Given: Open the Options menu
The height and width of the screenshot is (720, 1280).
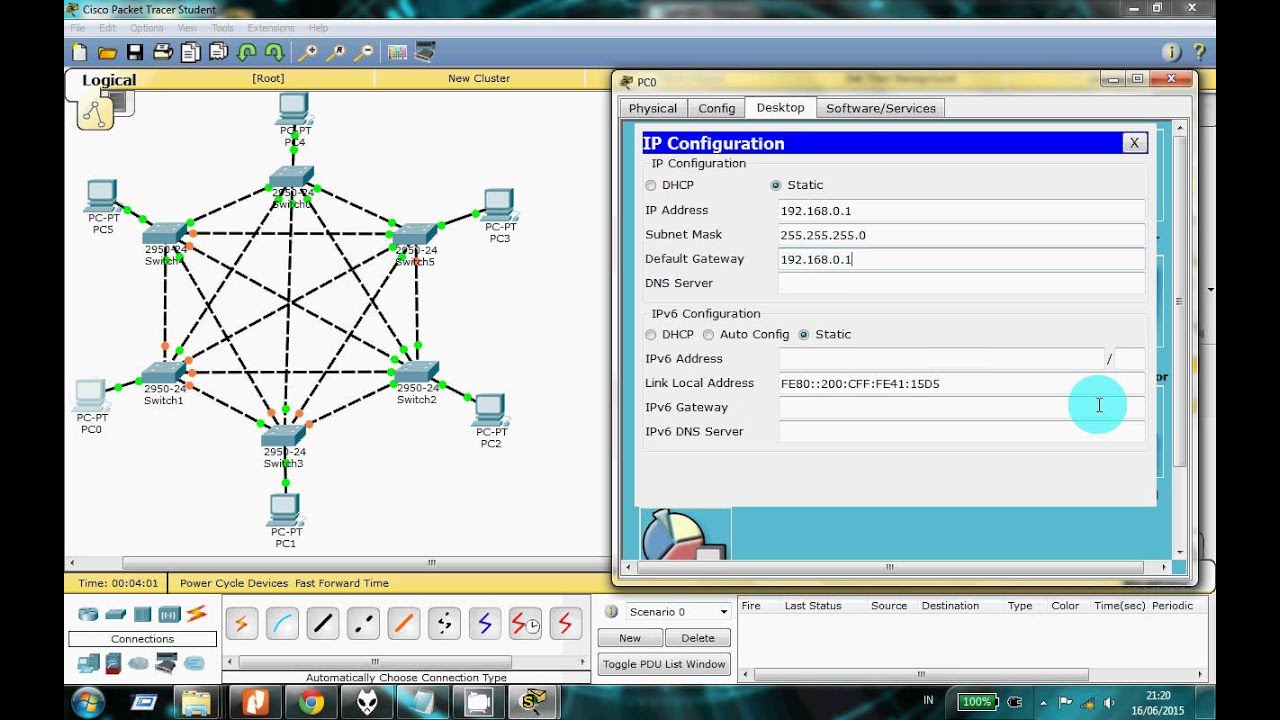Looking at the screenshot, I should [x=146, y=28].
